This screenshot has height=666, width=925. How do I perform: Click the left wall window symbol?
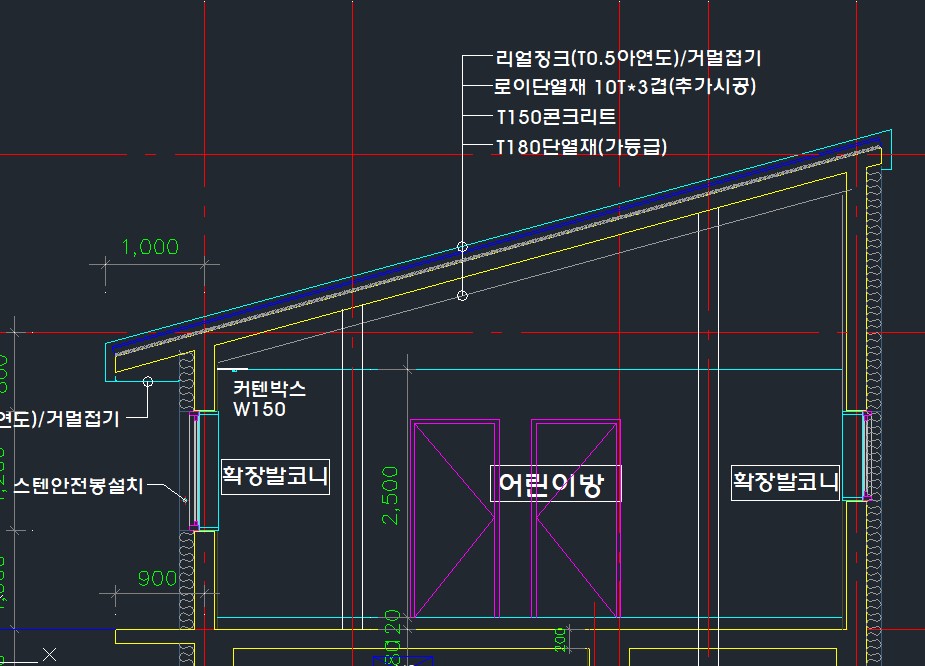[x=204, y=469]
